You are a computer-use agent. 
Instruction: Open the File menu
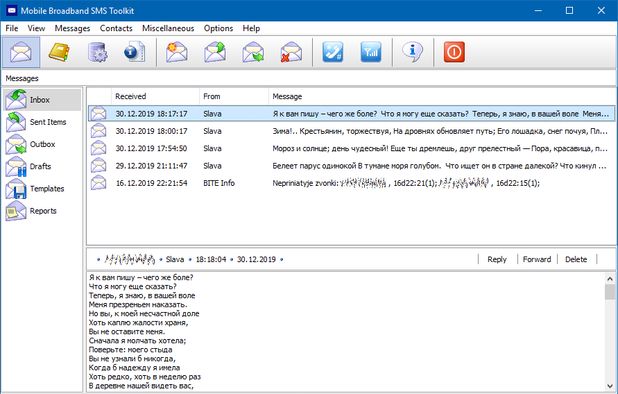[12, 28]
